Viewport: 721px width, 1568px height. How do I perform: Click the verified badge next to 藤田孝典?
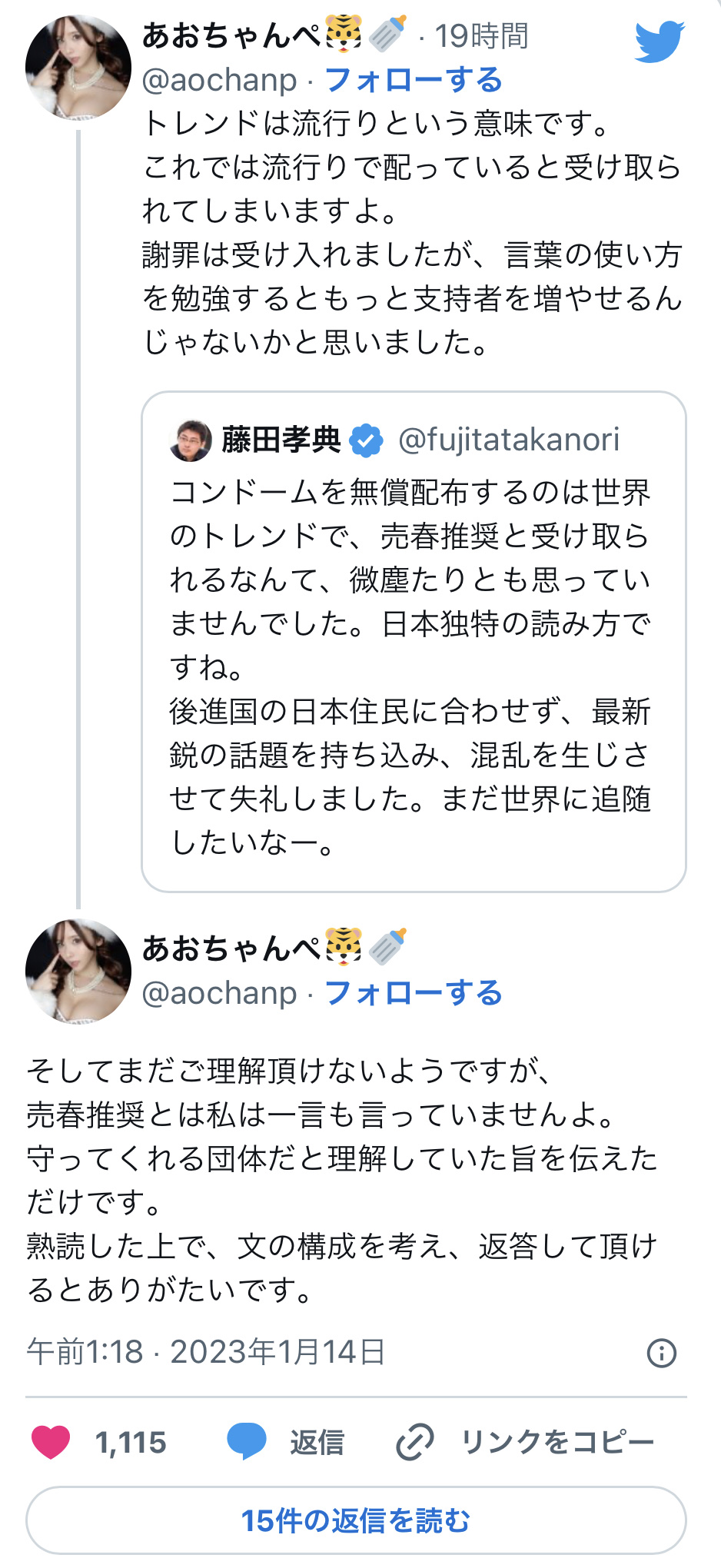366,440
